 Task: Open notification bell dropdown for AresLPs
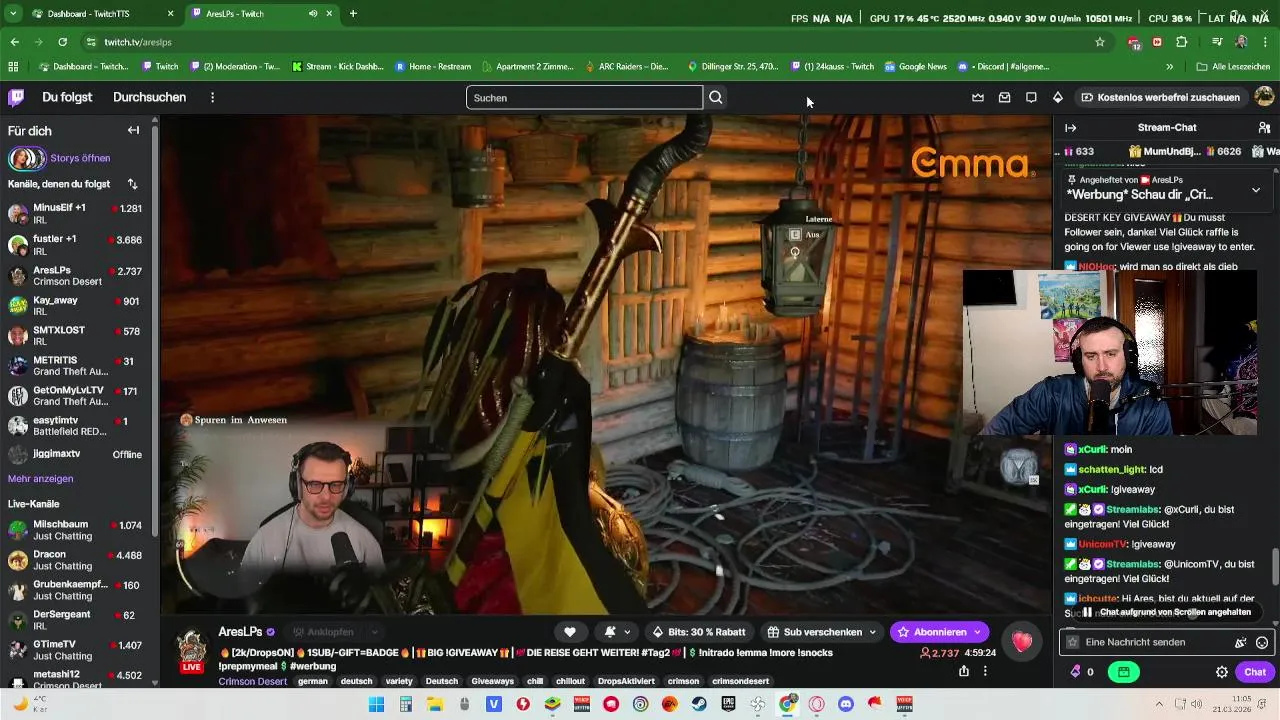click(x=616, y=632)
